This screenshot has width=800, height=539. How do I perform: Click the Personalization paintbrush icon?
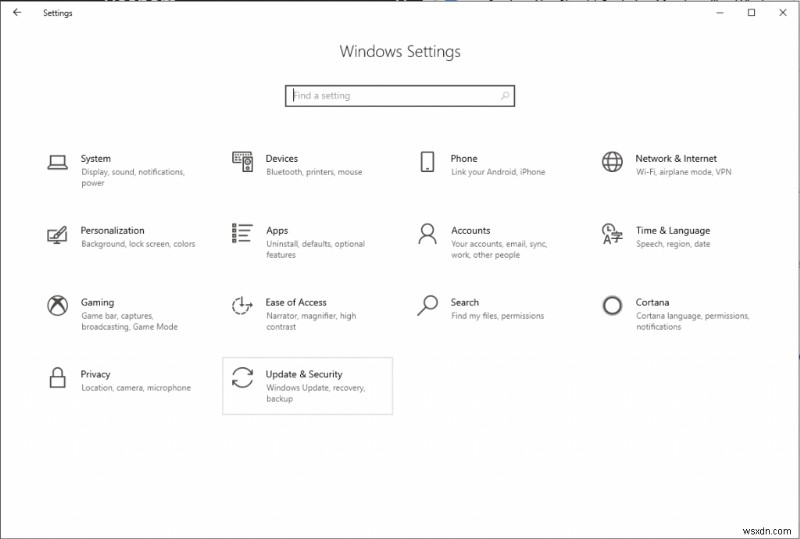point(57,235)
